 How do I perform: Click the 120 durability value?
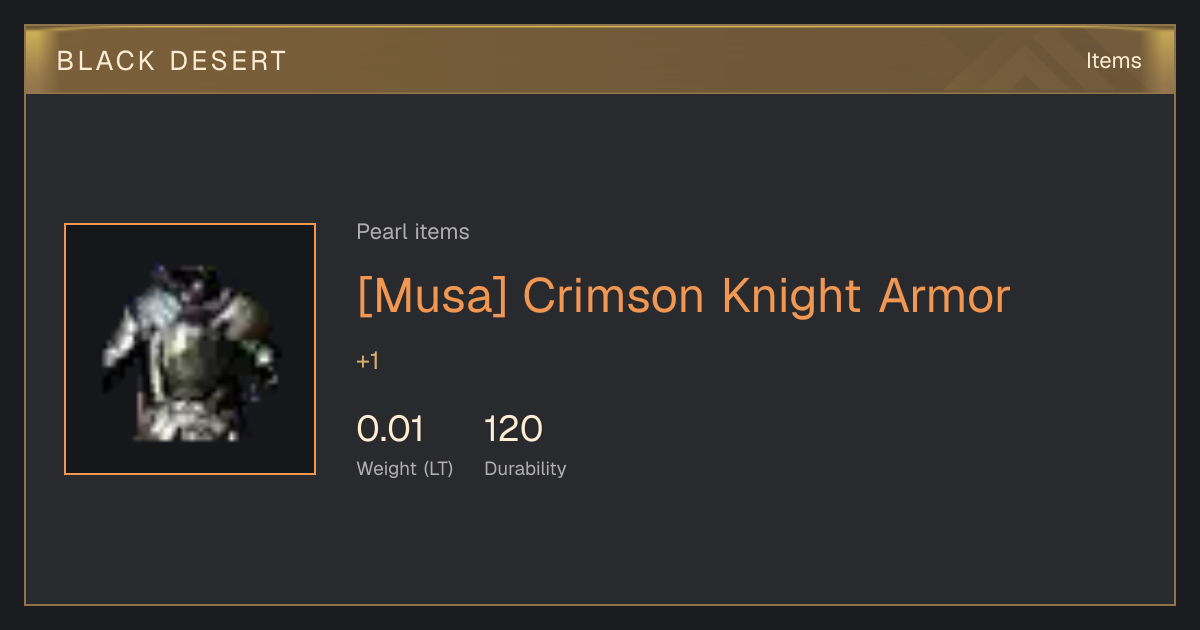[513, 429]
